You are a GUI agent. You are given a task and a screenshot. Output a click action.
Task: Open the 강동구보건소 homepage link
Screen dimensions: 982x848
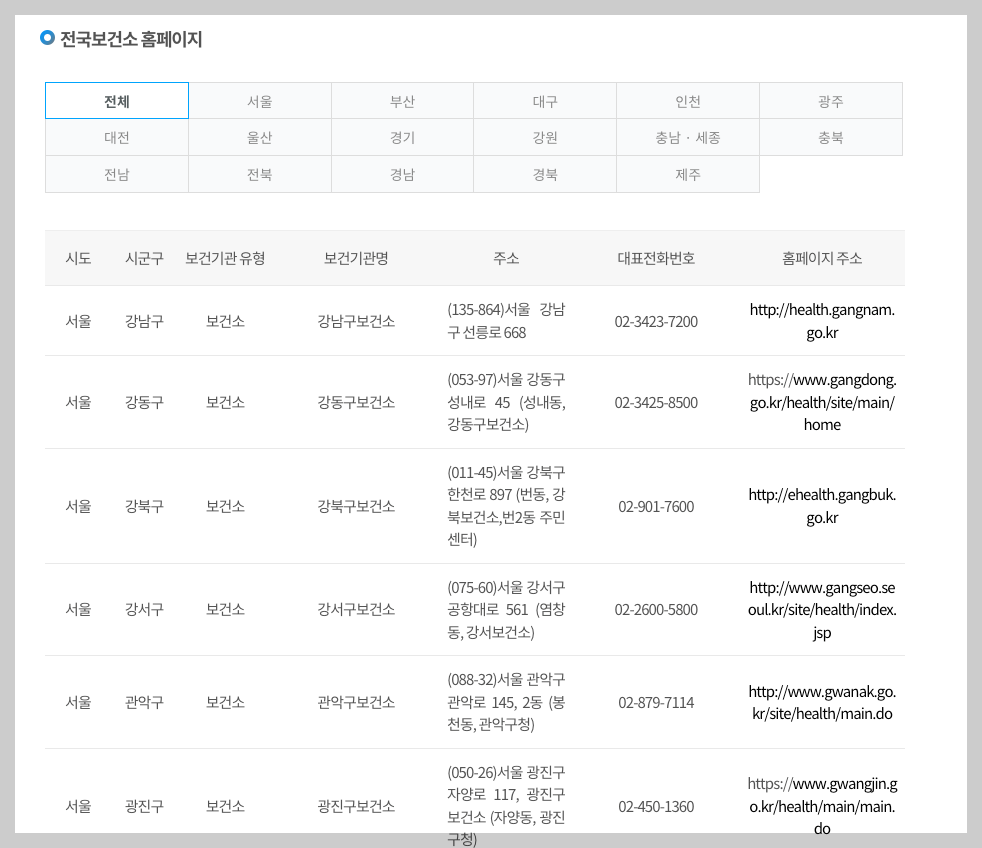pos(822,403)
